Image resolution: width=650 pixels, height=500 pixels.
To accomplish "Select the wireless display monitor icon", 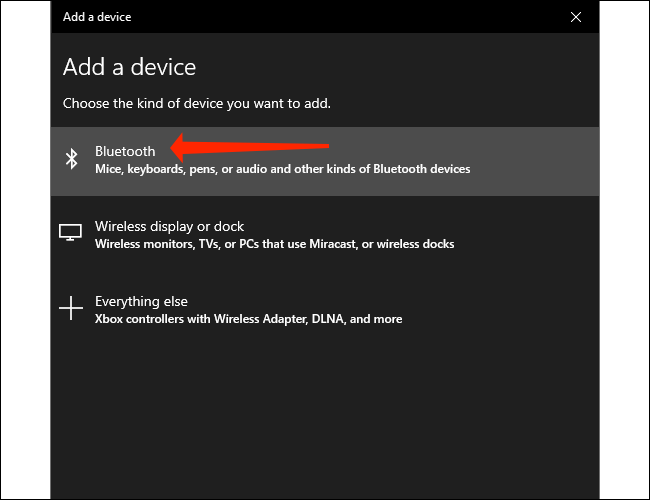I will point(70,233).
